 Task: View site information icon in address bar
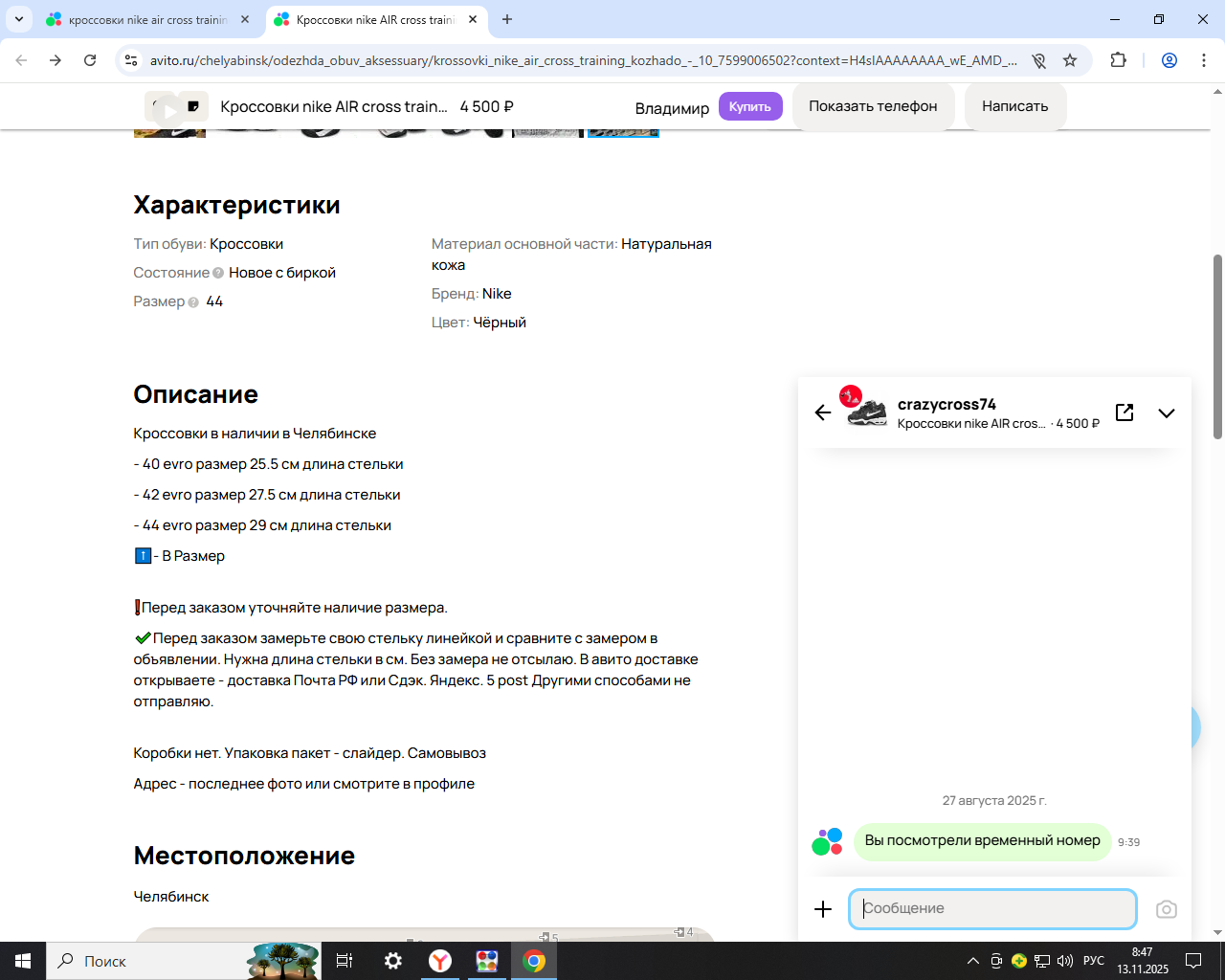point(131,60)
